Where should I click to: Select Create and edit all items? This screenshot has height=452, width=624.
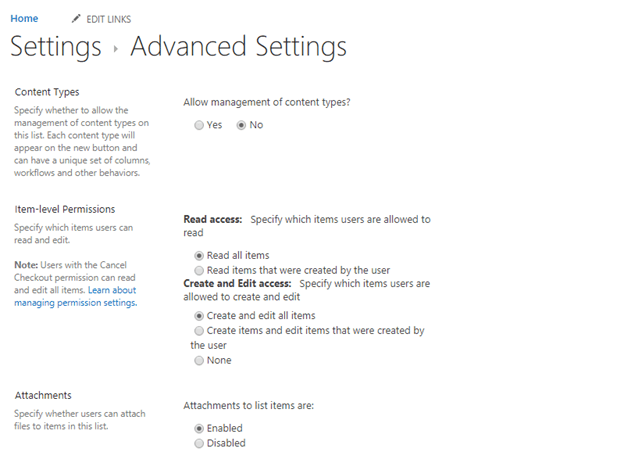pos(199,316)
